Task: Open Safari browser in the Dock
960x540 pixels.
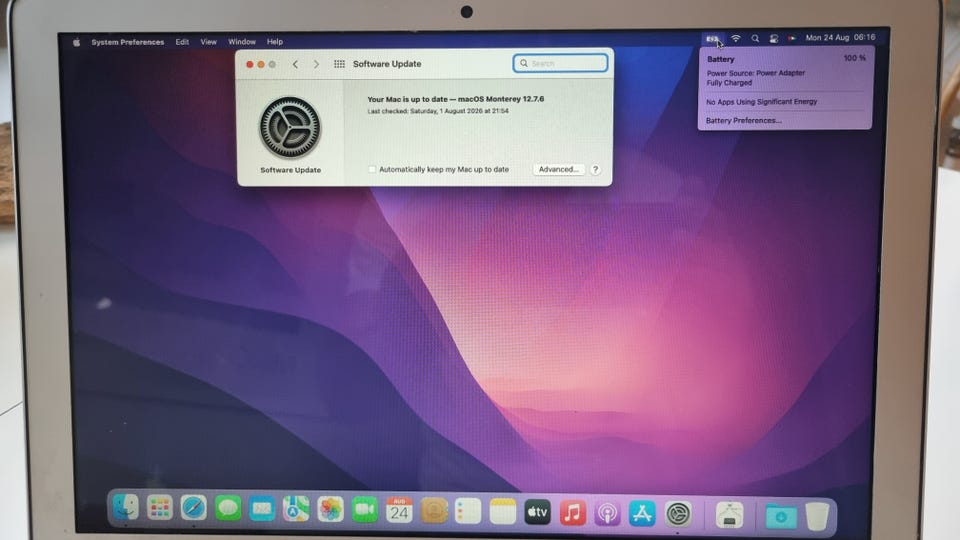Action: pos(193,508)
